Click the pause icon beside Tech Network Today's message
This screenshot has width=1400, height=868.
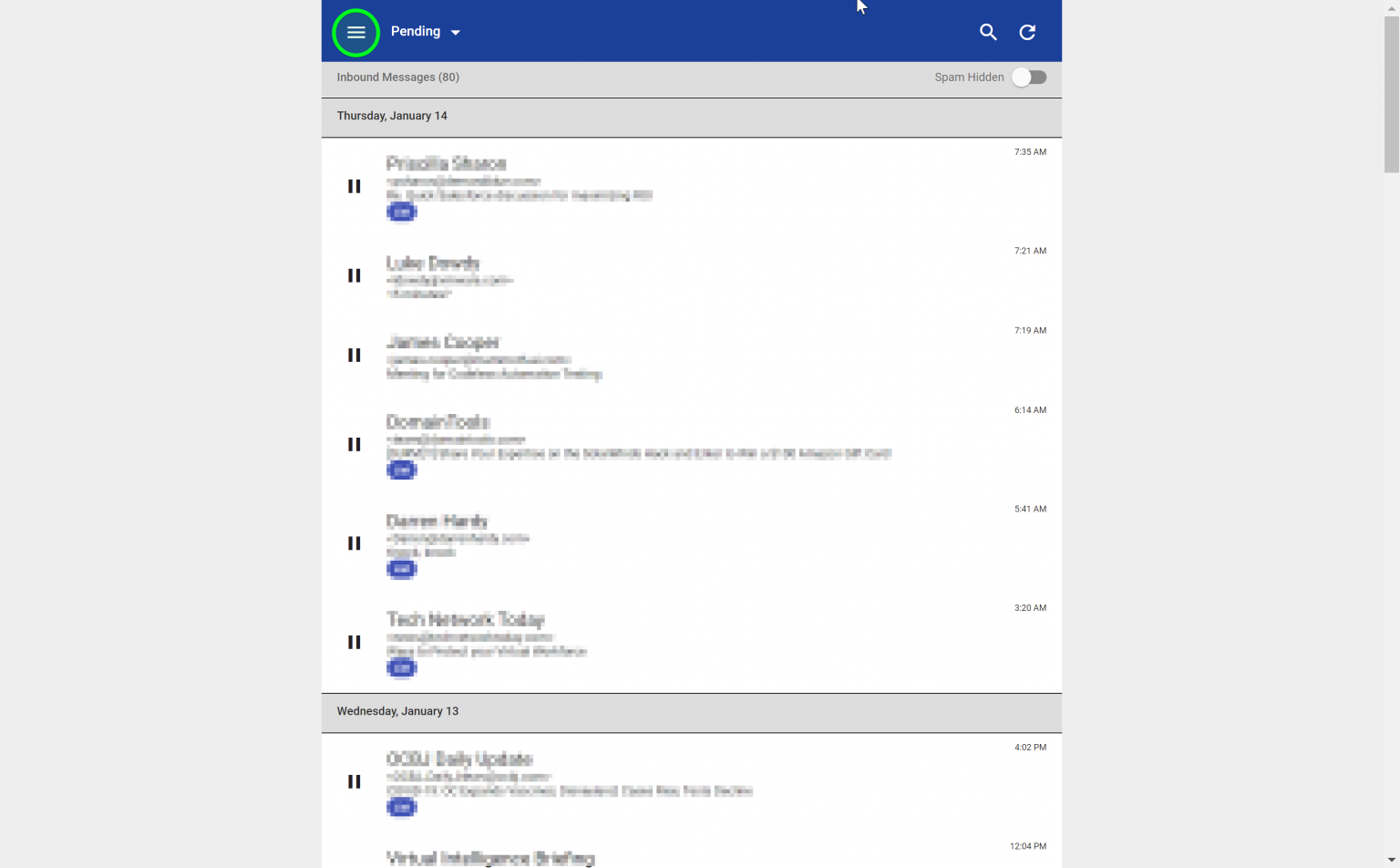[x=354, y=642]
